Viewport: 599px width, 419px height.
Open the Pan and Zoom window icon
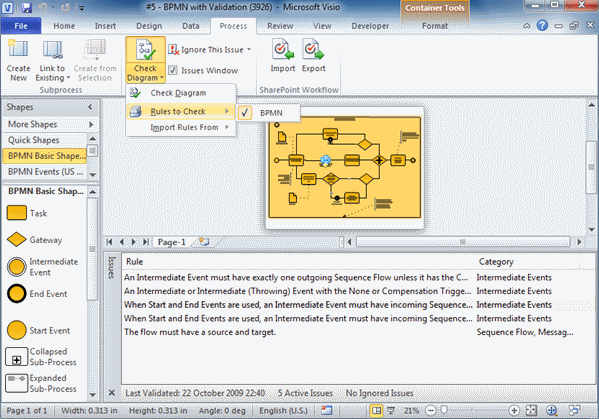(551, 411)
